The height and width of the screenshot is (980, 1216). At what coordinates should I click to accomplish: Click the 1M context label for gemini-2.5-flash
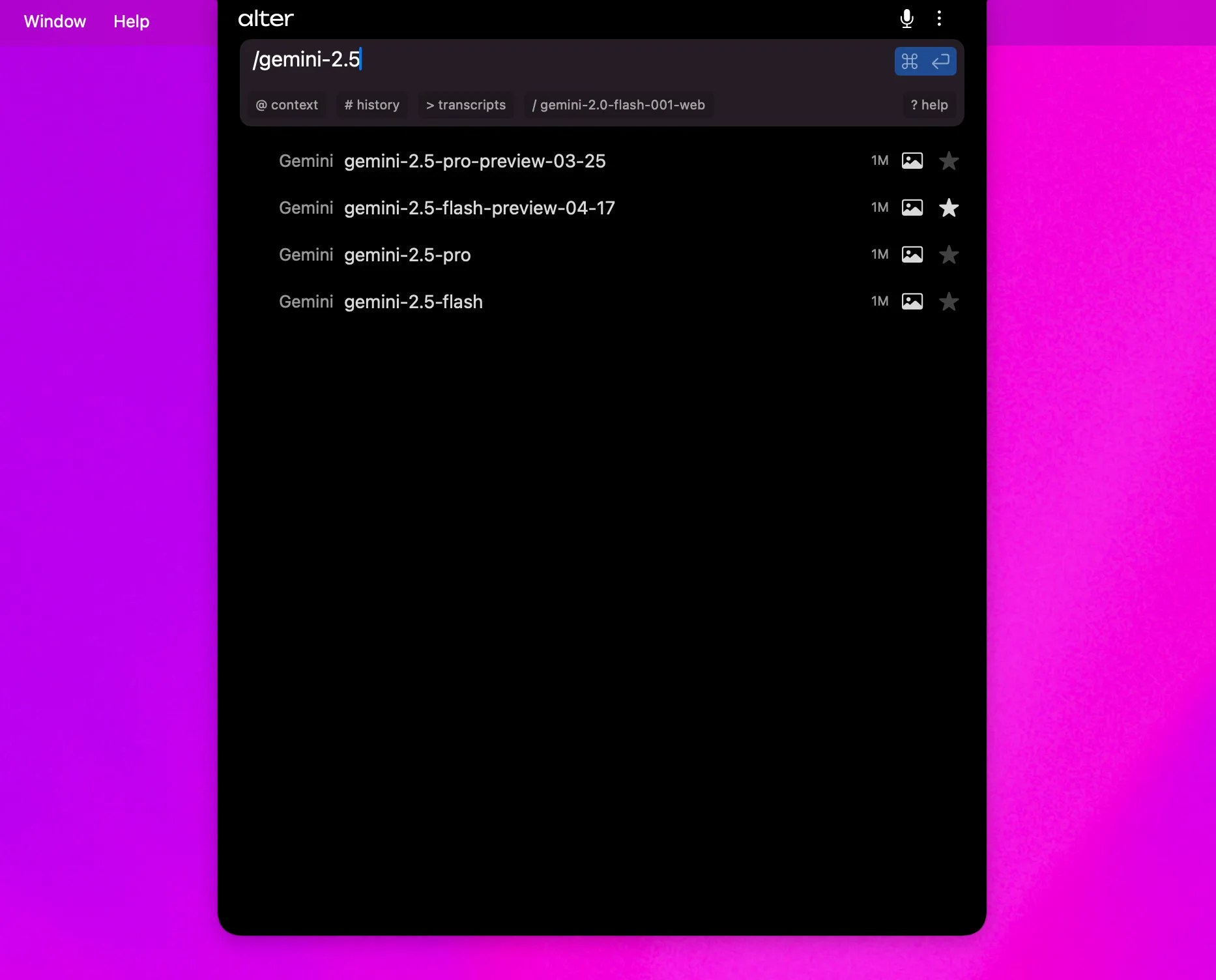(880, 301)
